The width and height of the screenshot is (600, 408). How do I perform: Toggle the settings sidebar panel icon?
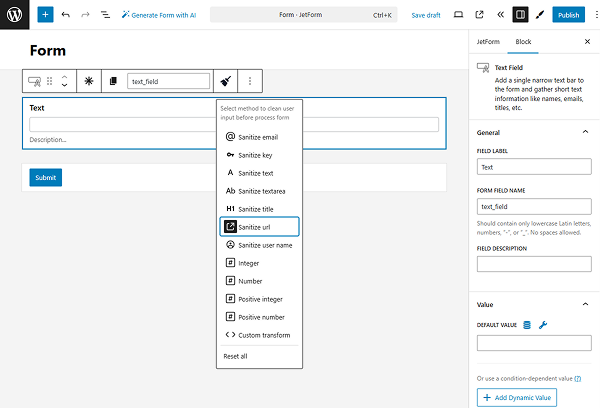click(x=520, y=15)
